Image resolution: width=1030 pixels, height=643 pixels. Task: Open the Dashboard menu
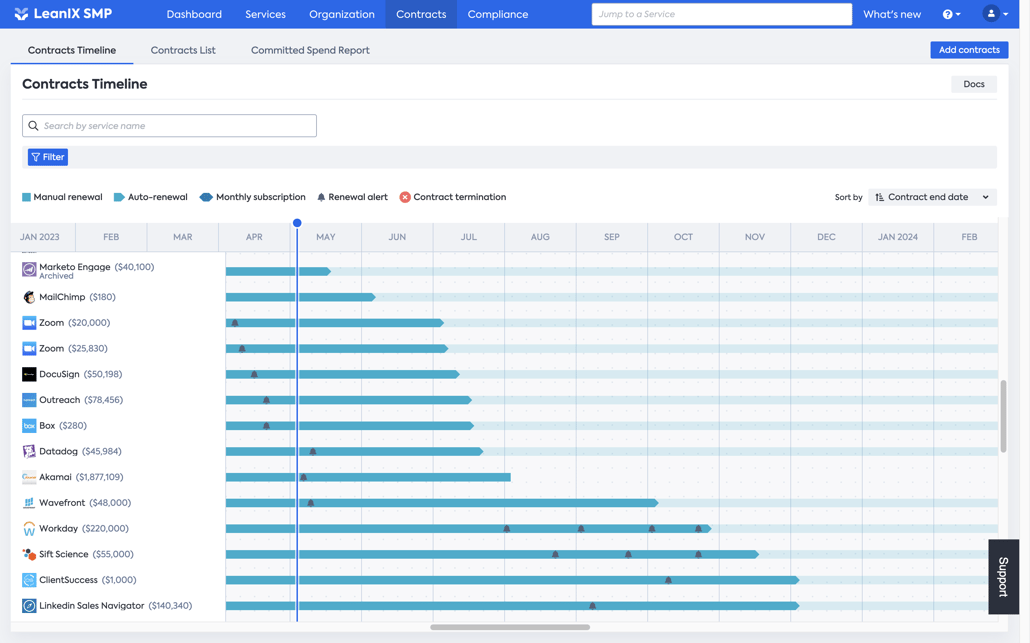point(194,14)
